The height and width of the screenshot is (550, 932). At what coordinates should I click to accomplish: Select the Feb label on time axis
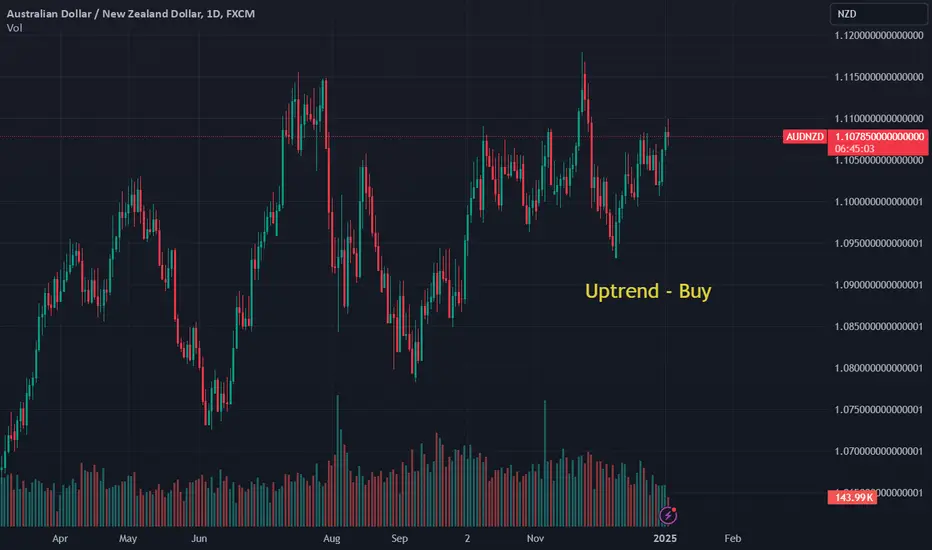coord(732,538)
